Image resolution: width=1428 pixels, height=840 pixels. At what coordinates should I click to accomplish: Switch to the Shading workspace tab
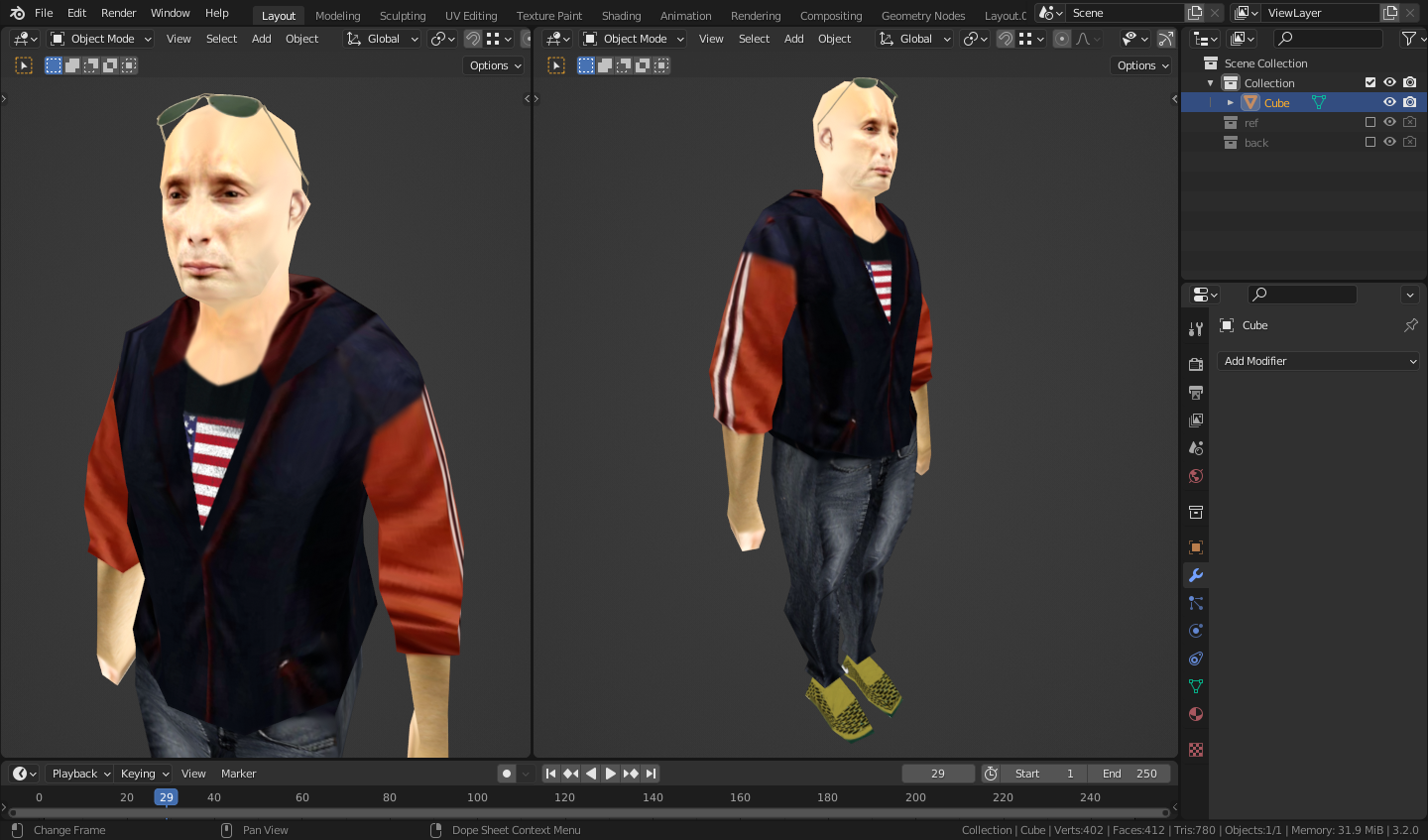[622, 15]
